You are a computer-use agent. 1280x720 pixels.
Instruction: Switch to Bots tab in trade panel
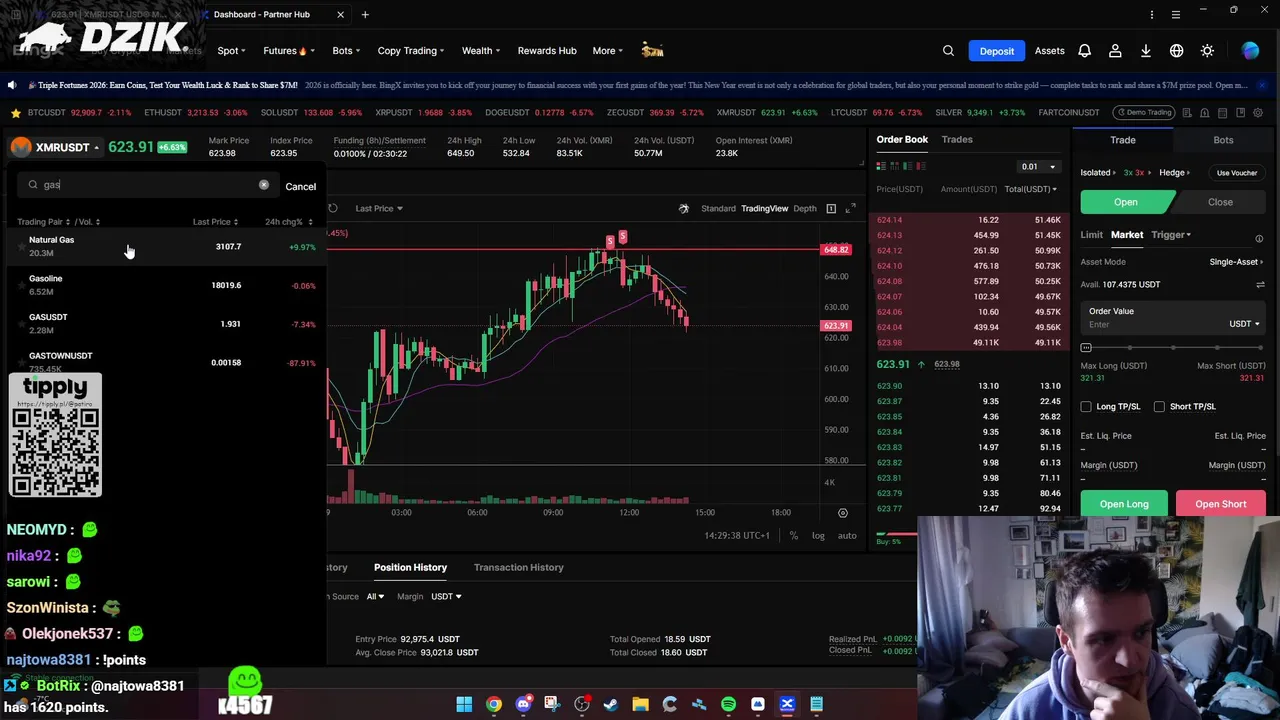1223,140
